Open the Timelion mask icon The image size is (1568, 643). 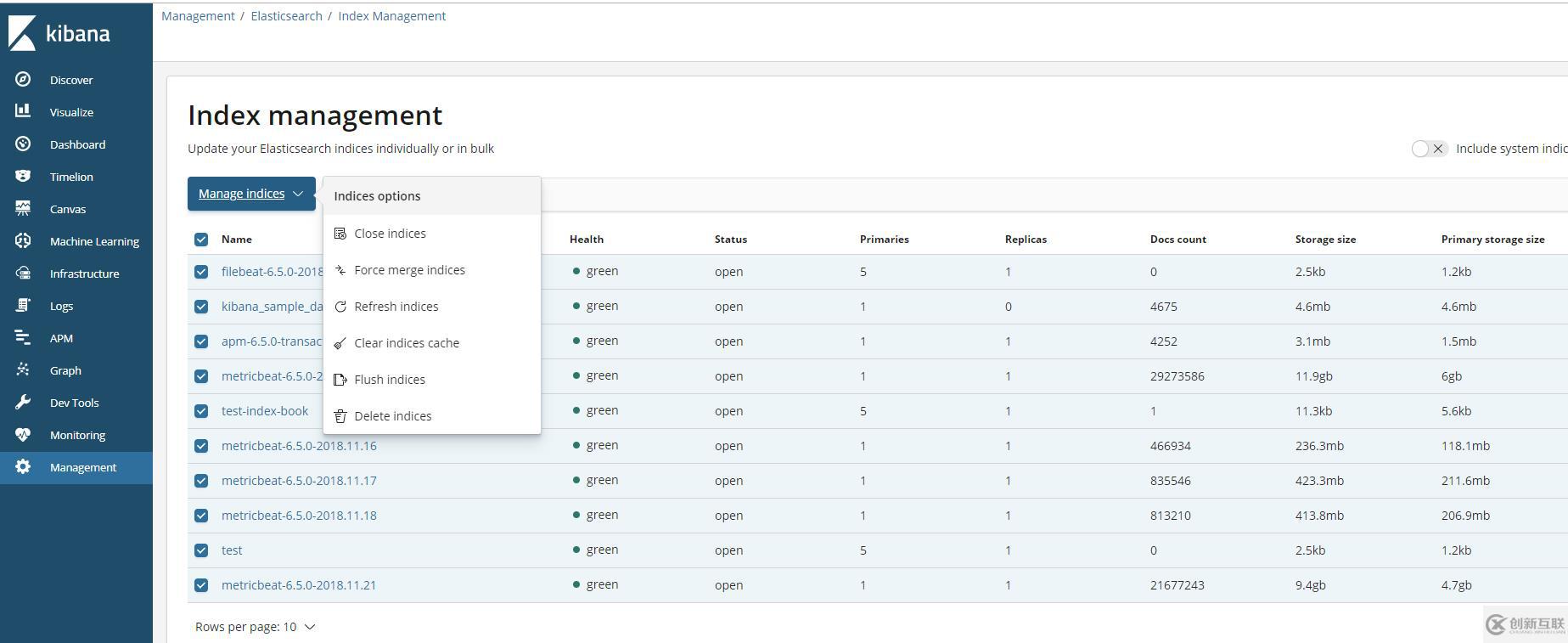23,176
